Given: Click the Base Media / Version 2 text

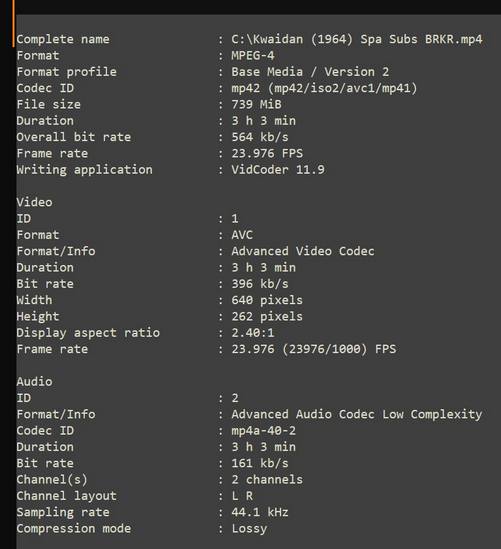Looking at the screenshot, I should 310,72.
